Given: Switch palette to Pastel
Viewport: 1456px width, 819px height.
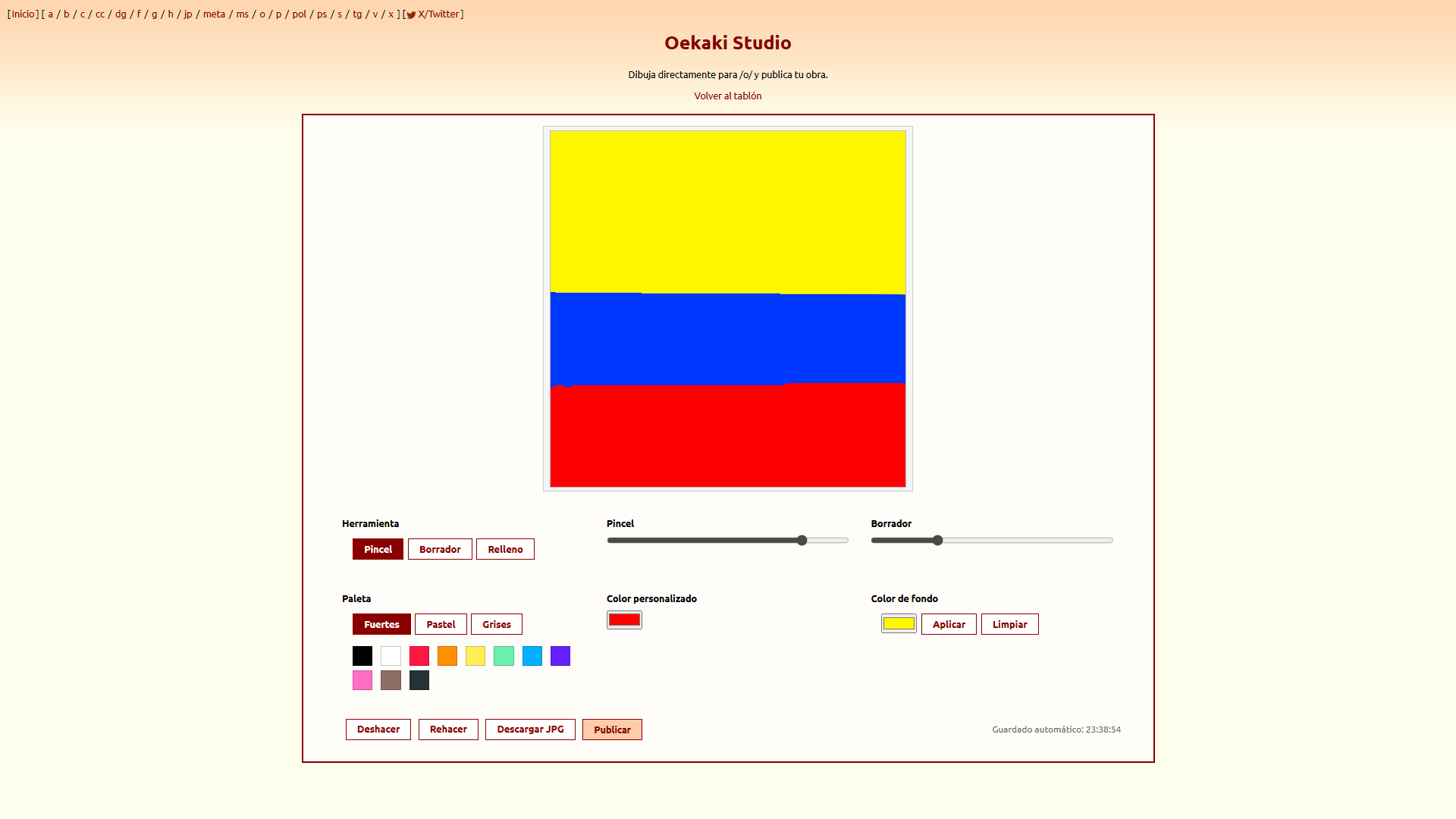Looking at the screenshot, I should pyautogui.click(x=441, y=624).
